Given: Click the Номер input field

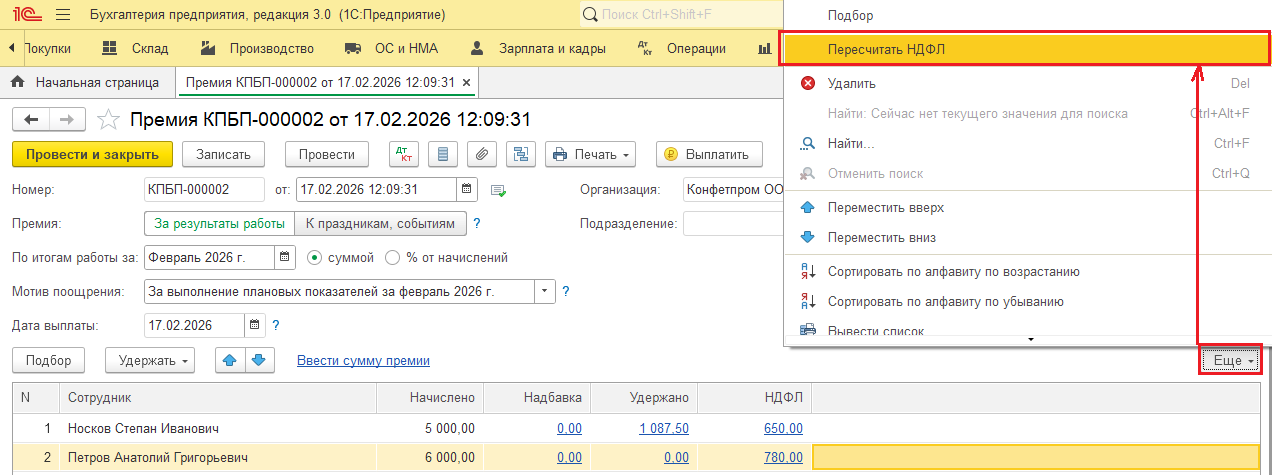Looking at the screenshot, I should [203, 189].
